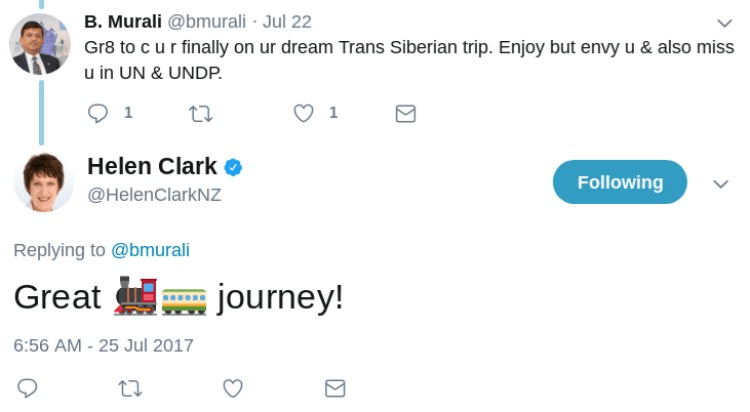
Task: Click Helen Clark's profile avatar
Action: [x=44, y=182]
